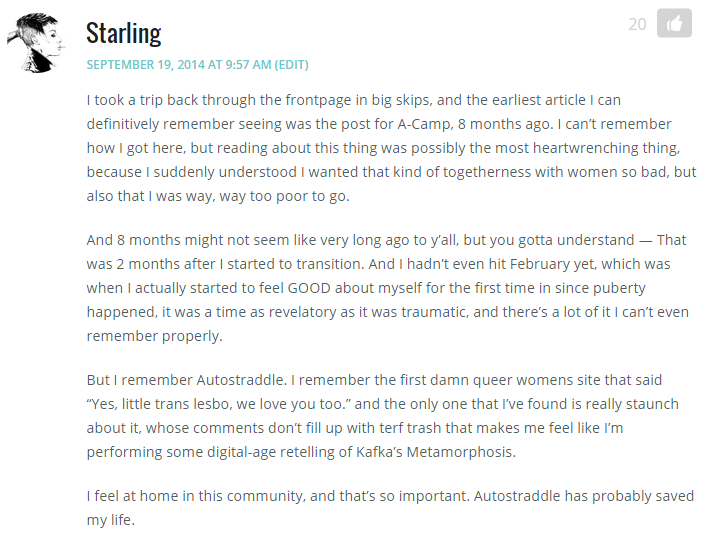Click the words "remember properly." in second paragraph

154,336
